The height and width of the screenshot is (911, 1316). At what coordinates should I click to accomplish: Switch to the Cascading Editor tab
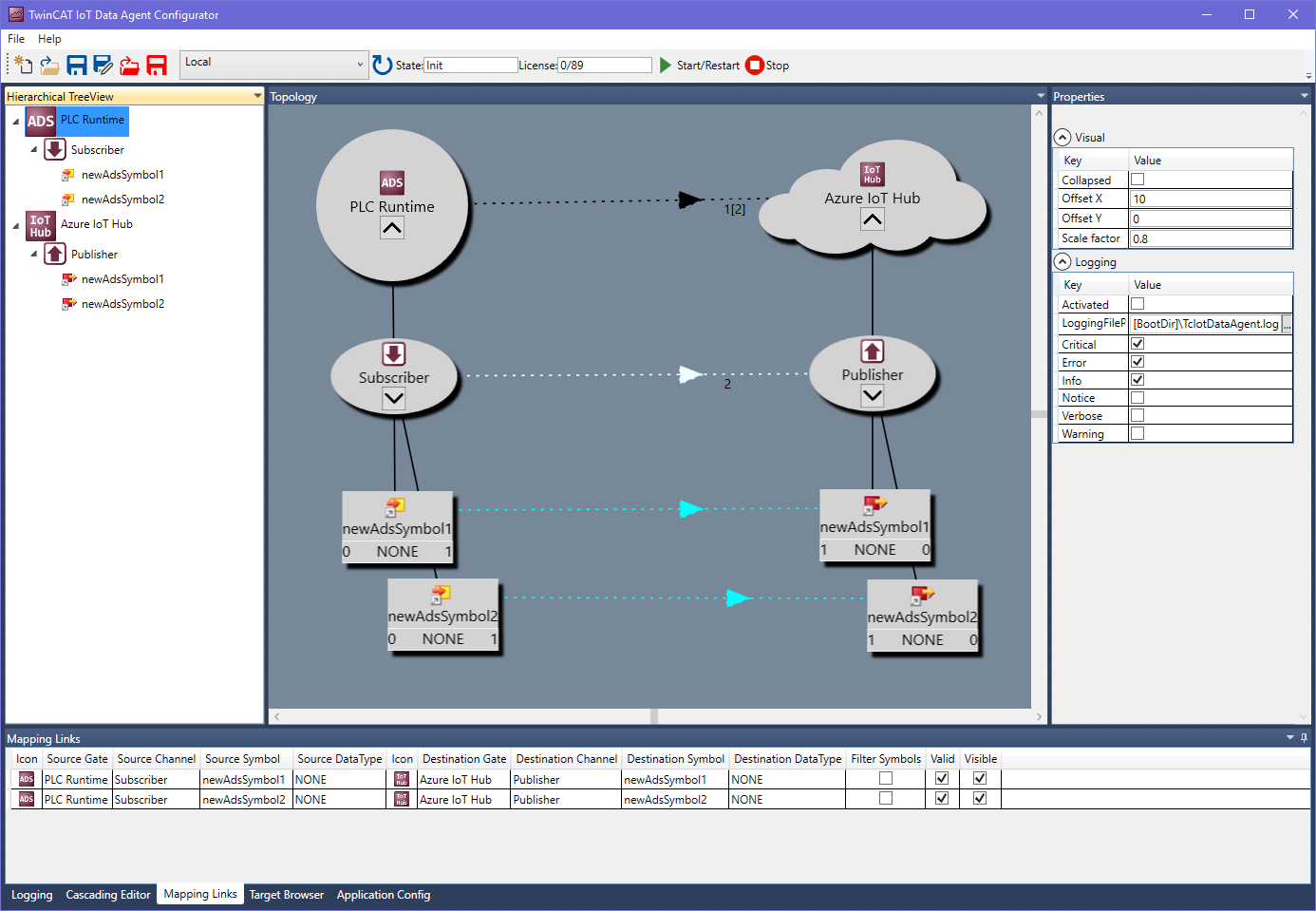[108, 895]
